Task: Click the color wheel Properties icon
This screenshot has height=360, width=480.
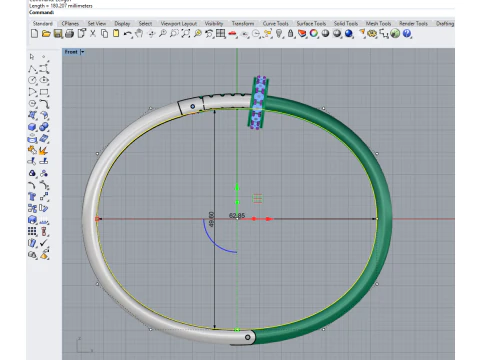Action: pos(313,33)
